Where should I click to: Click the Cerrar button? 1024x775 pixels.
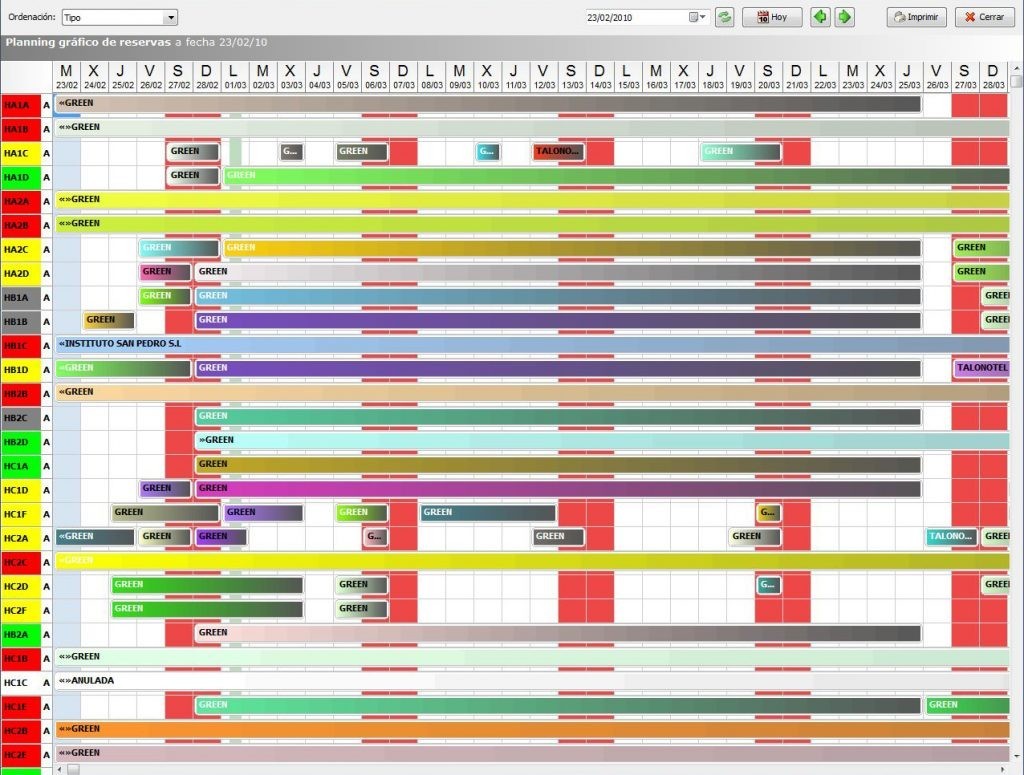[984, 18]
